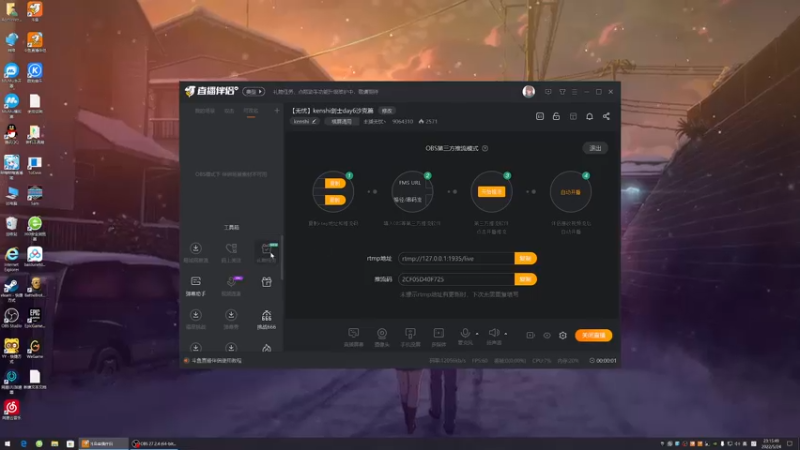Screen dimensions: 800x450
Task: Open File Explorer from the taskbar
Action: 55,444
